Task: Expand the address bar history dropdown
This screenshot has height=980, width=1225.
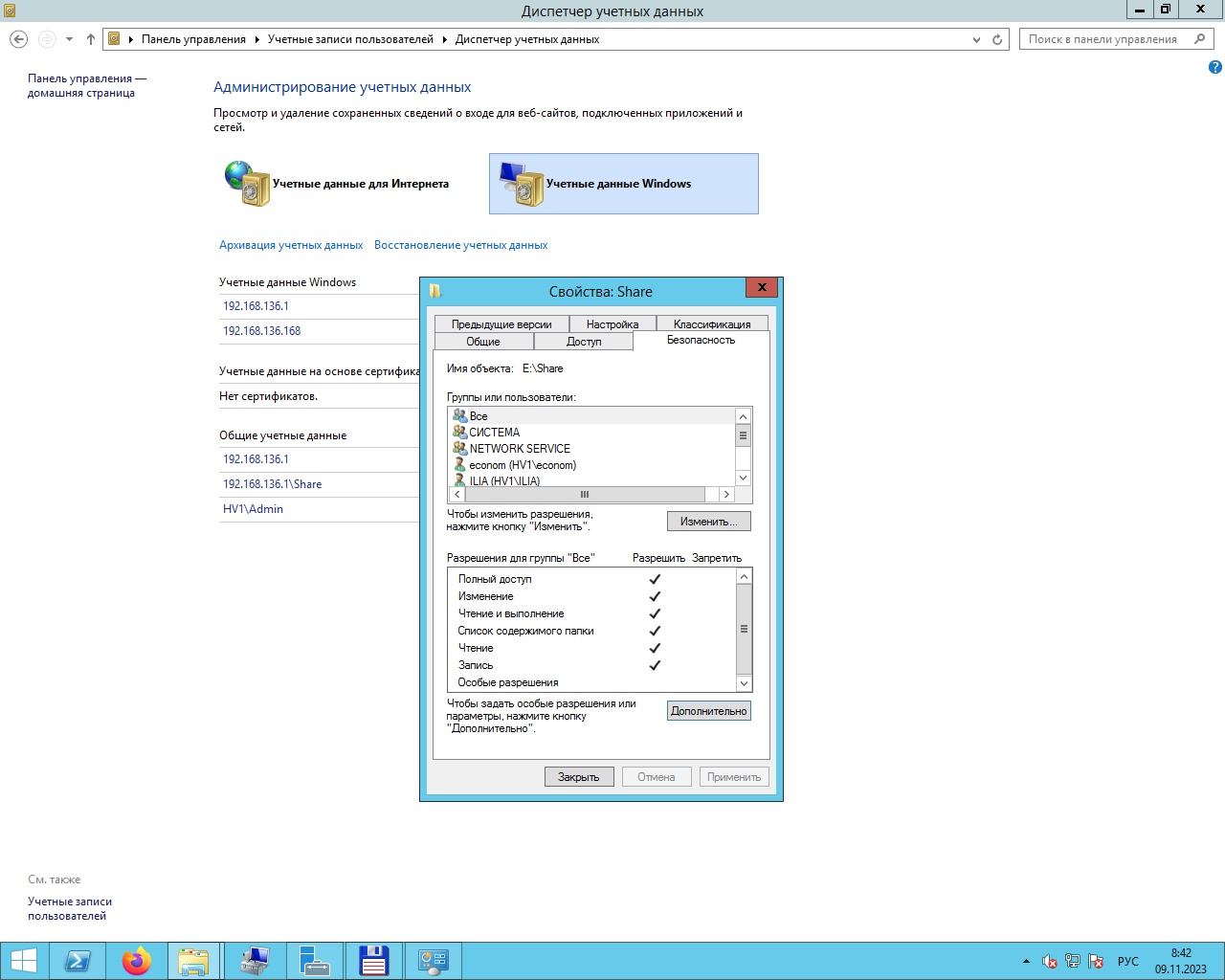Action: point(976,39)
